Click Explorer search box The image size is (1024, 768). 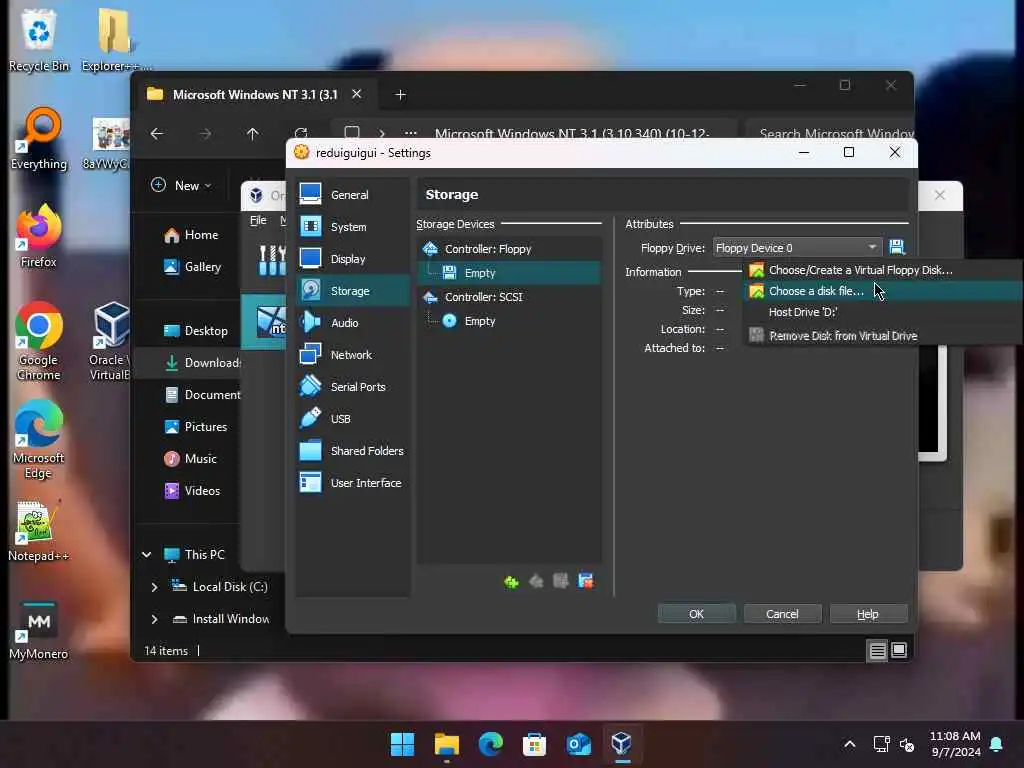829,133
